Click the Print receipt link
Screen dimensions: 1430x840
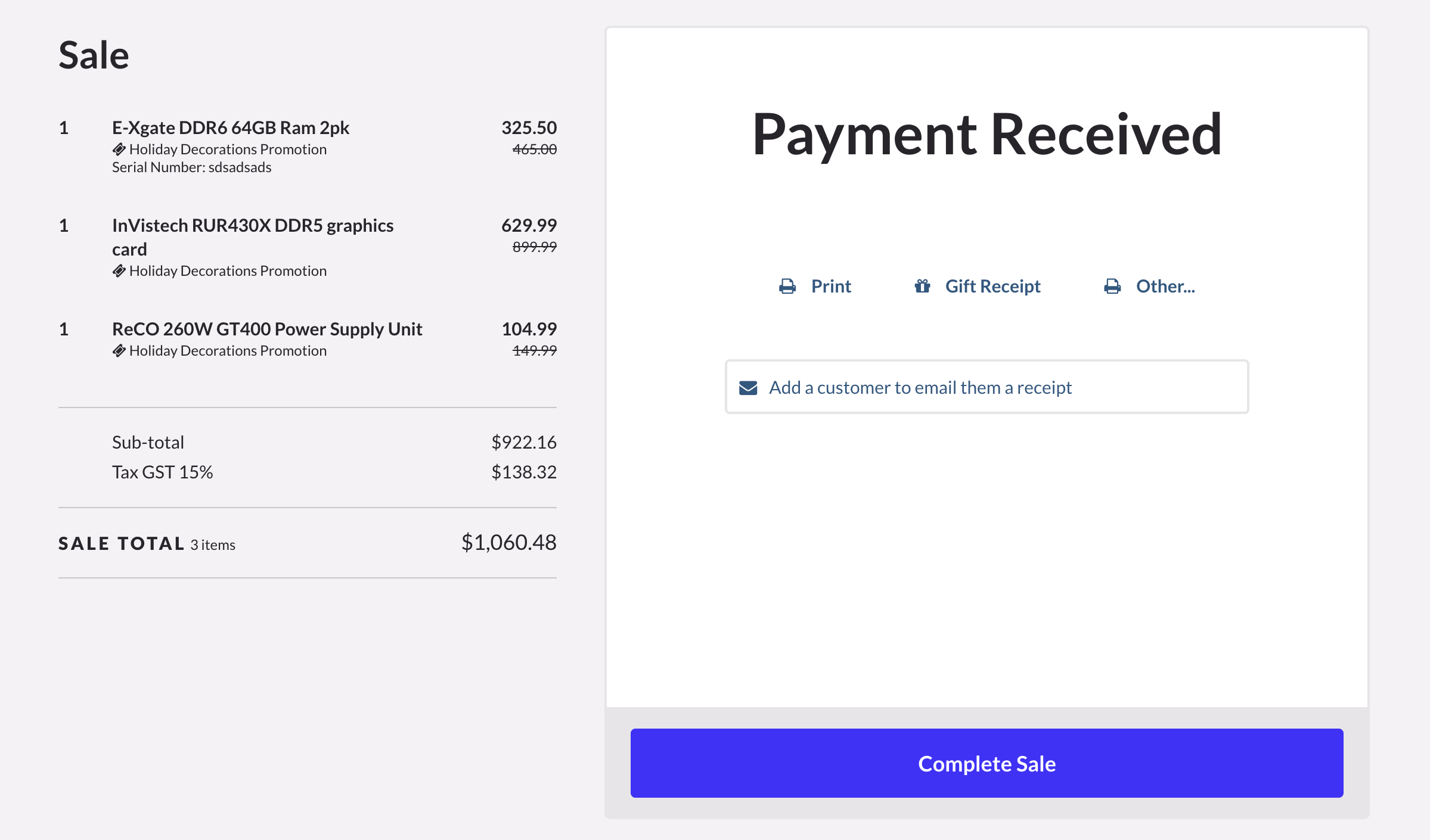tap(830, 287)
